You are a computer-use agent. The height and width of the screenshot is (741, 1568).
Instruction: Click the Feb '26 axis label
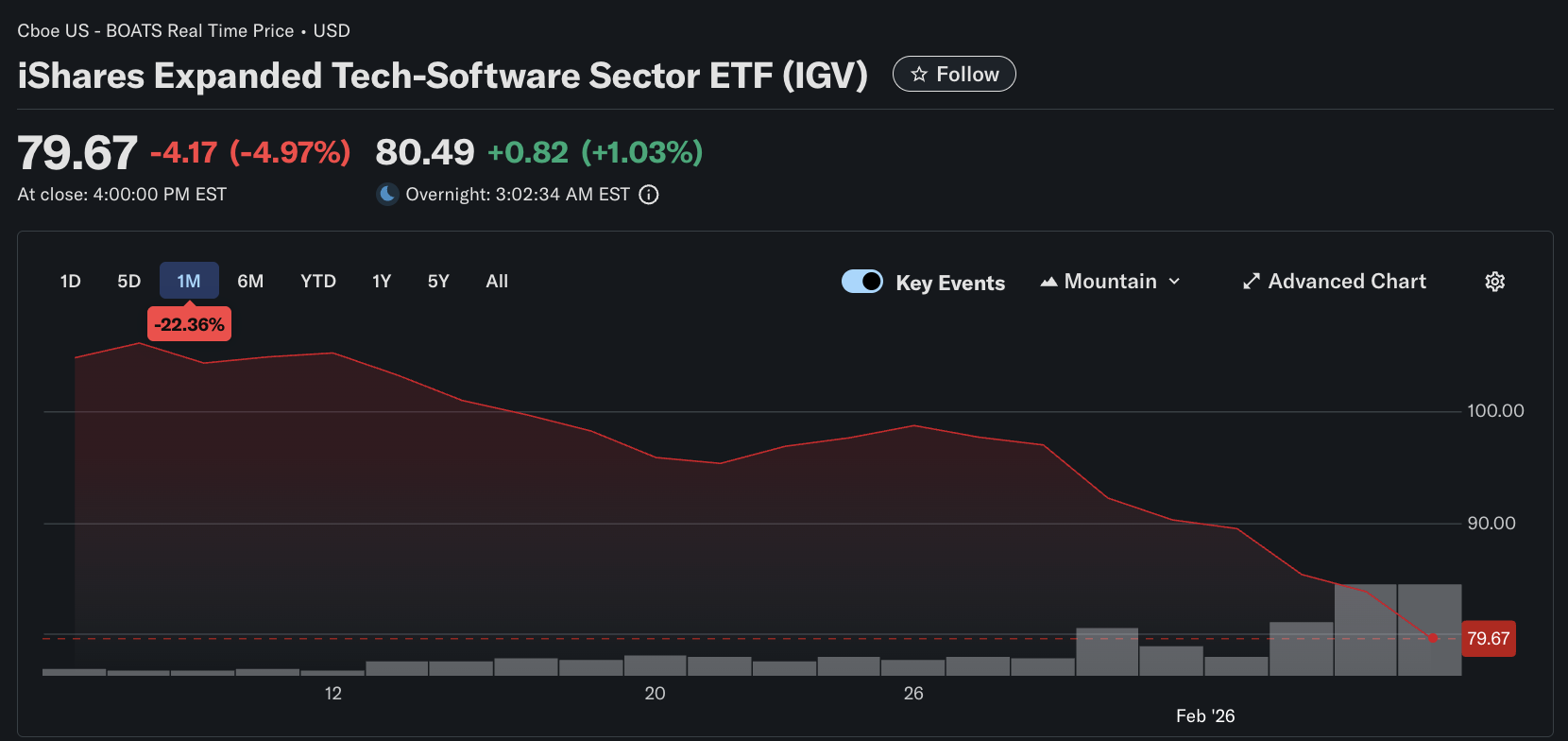[1205, 716]
